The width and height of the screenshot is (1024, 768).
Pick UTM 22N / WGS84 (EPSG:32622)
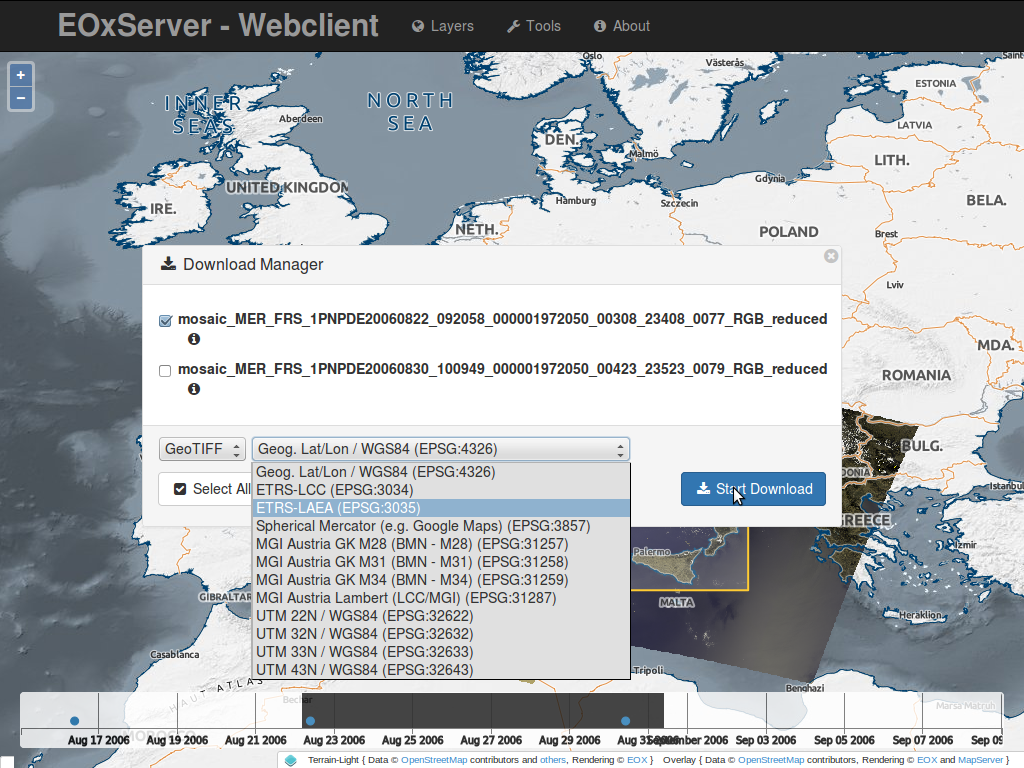click(441, 616)
